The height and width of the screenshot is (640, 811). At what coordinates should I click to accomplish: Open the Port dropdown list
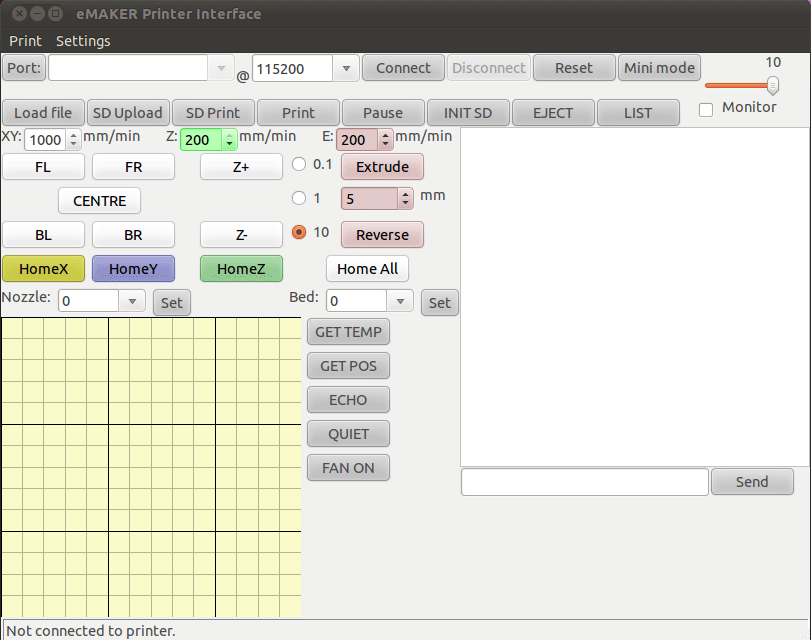click(x=221, y=69)
